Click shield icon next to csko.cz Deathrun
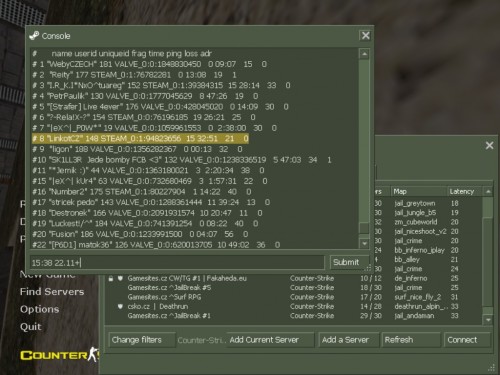This screenshot has height=375, width=500. [120, 306]
